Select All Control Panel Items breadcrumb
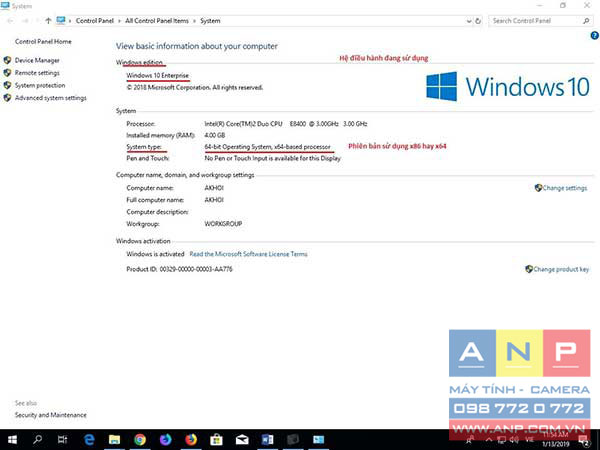Viewport: 600px width, 450px height. point(157,21)
